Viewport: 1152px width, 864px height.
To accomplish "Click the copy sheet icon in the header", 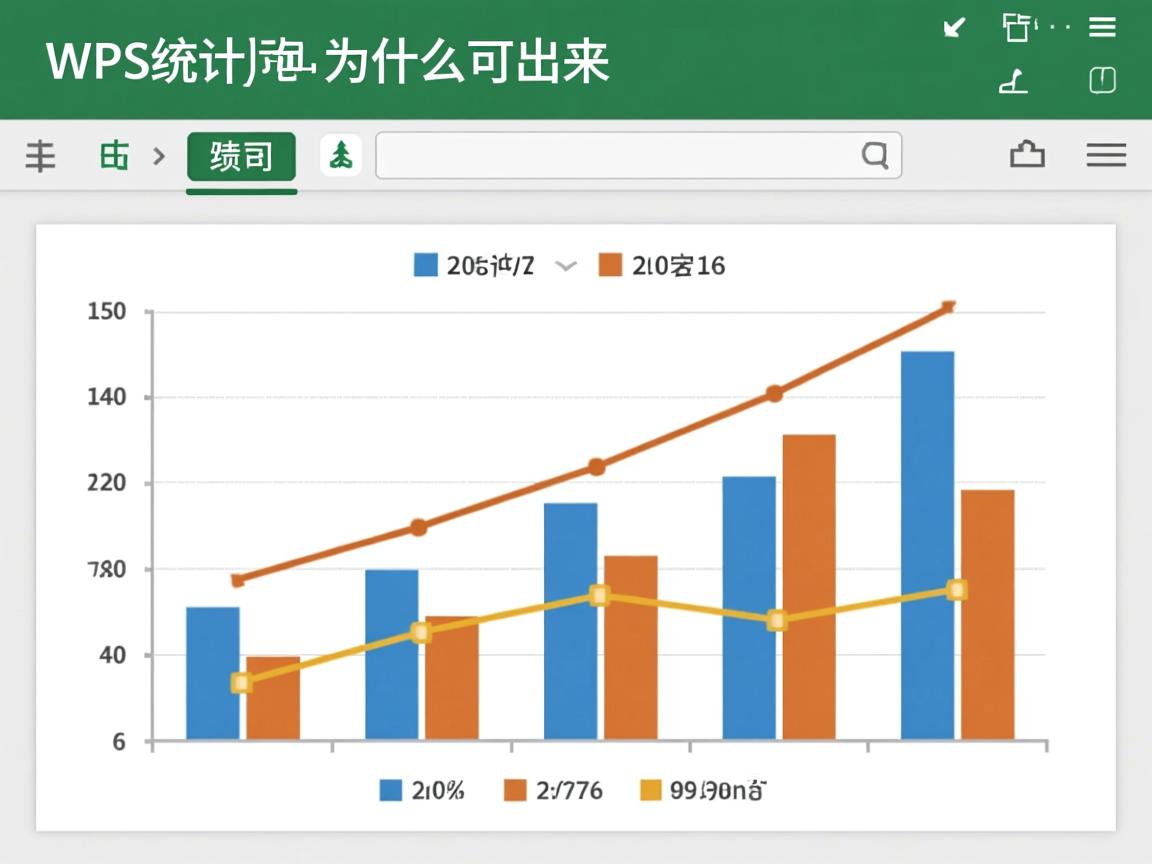I will pyautogui.click(x=1014, y=28).
